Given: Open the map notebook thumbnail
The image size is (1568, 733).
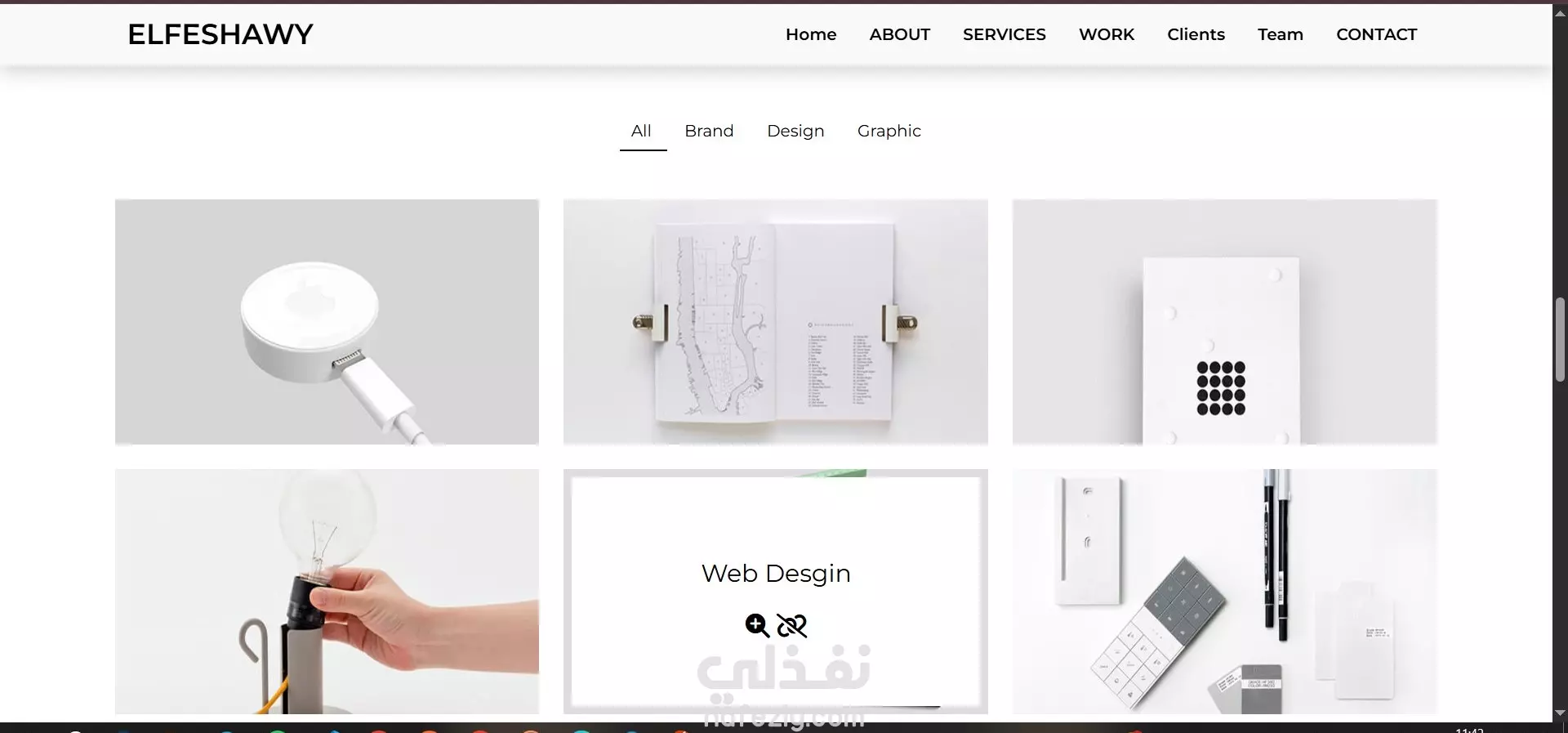Looking at the screenshot, I should (776, 322).
